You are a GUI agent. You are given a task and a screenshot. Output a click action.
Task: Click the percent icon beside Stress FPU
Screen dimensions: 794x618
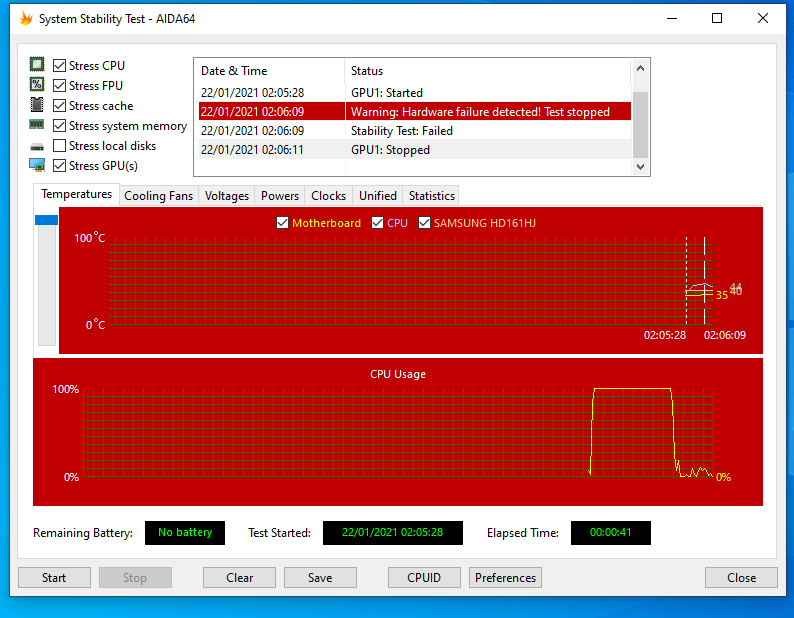tap(36, 85)
